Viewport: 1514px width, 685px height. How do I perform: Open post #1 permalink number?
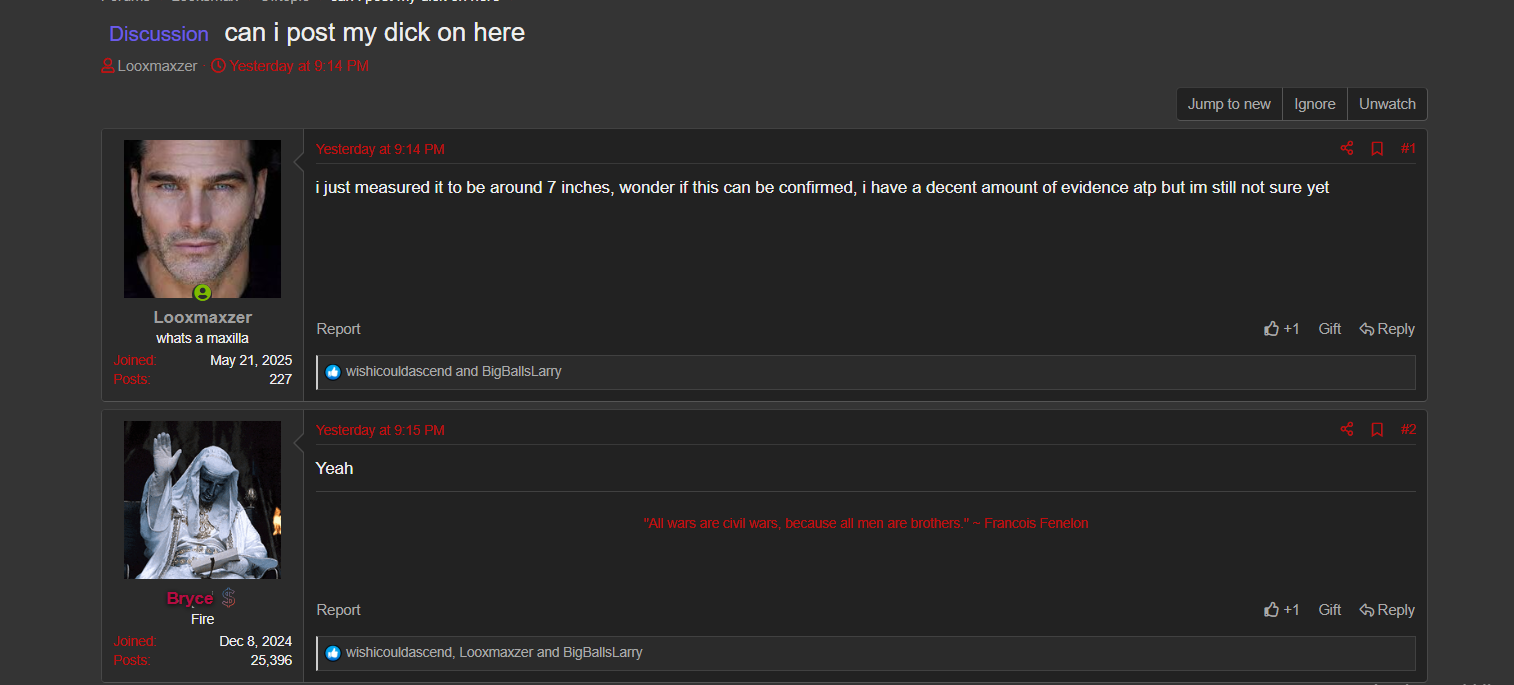click(x=1408, y=149)
